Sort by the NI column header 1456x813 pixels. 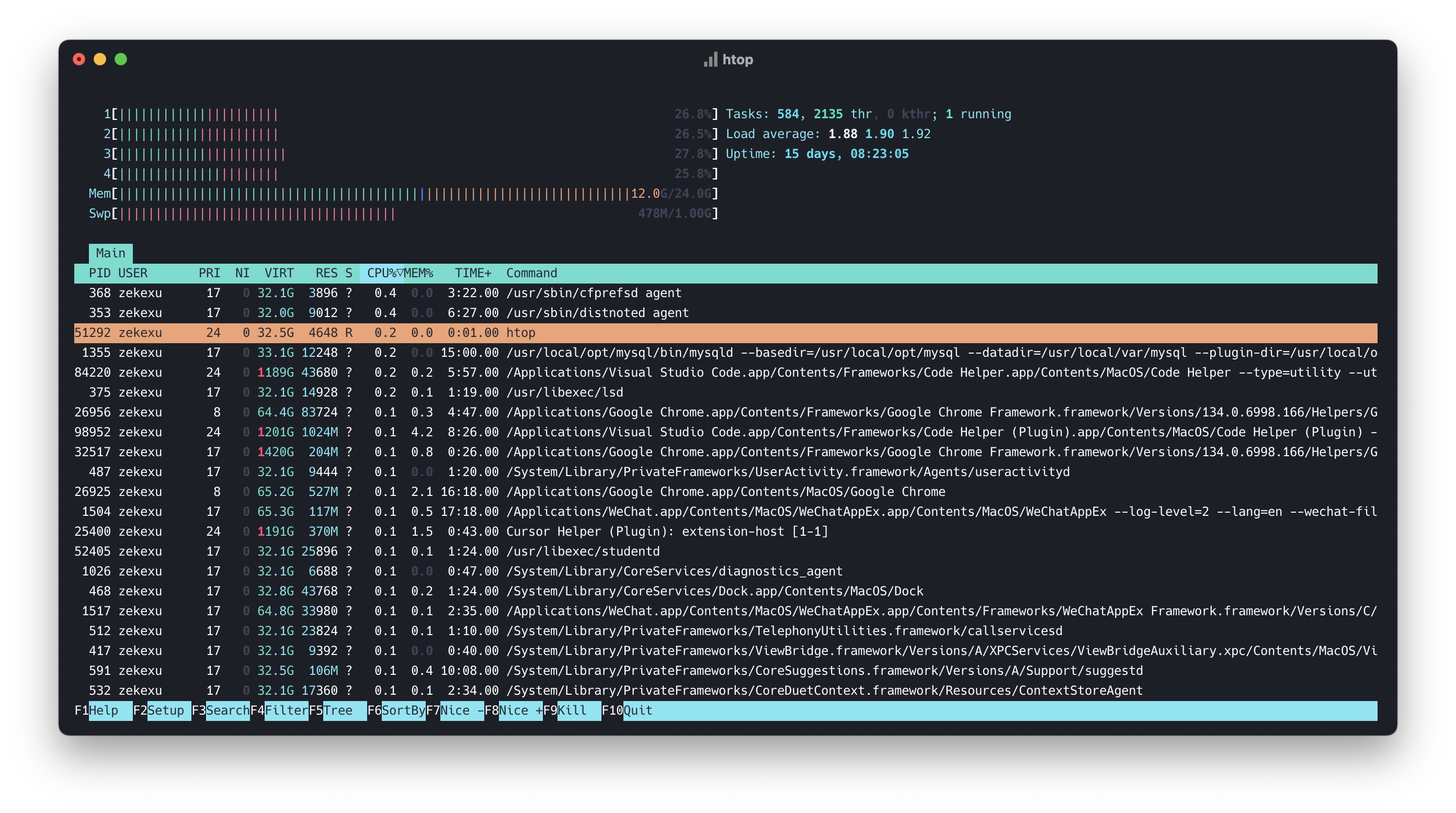pyautogui.click(x=243, y=273)
